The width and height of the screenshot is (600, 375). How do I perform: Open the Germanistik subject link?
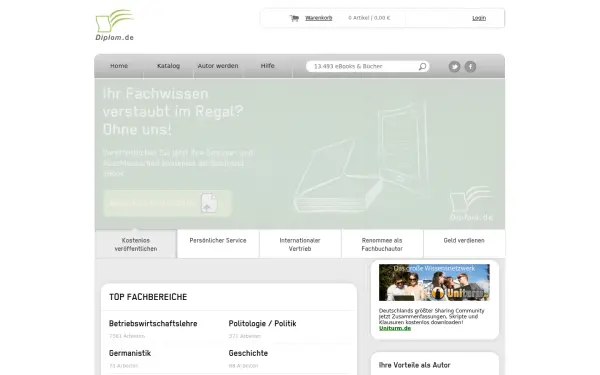pyautogui.click(x=130, y=353)
